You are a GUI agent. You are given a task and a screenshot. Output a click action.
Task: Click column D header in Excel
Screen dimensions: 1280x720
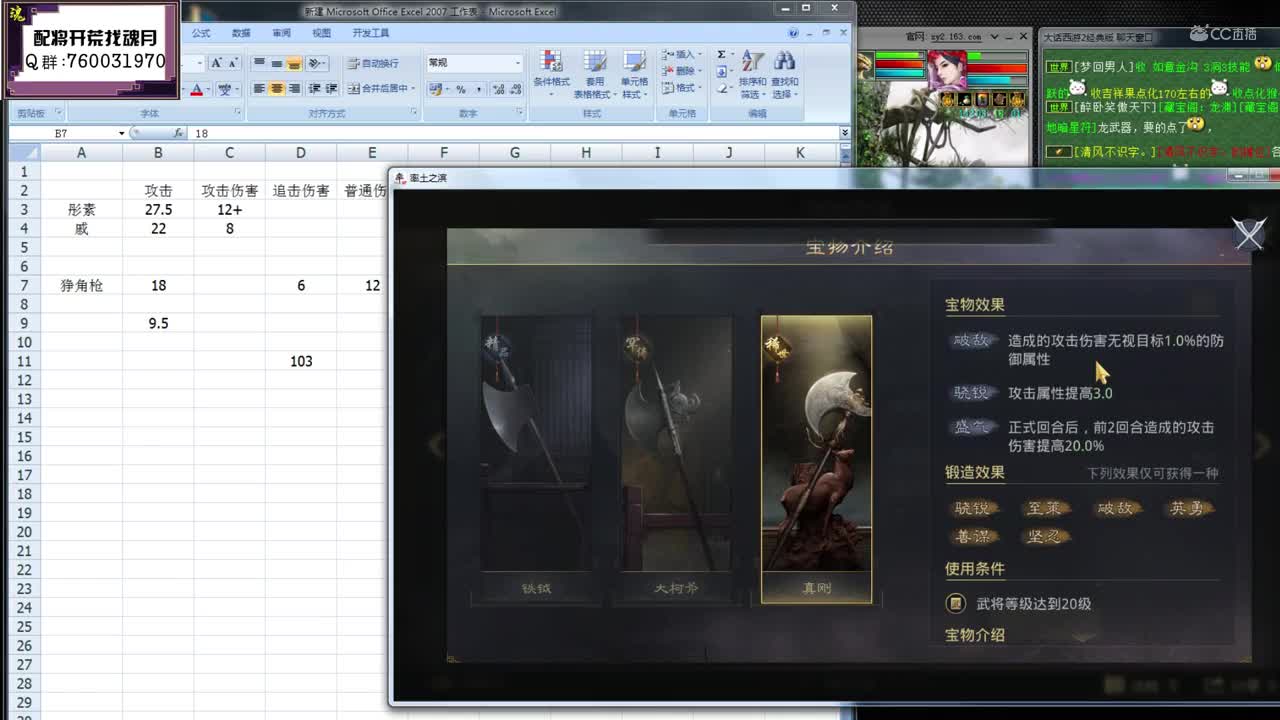pyautogui.click(x=301, y=153)
